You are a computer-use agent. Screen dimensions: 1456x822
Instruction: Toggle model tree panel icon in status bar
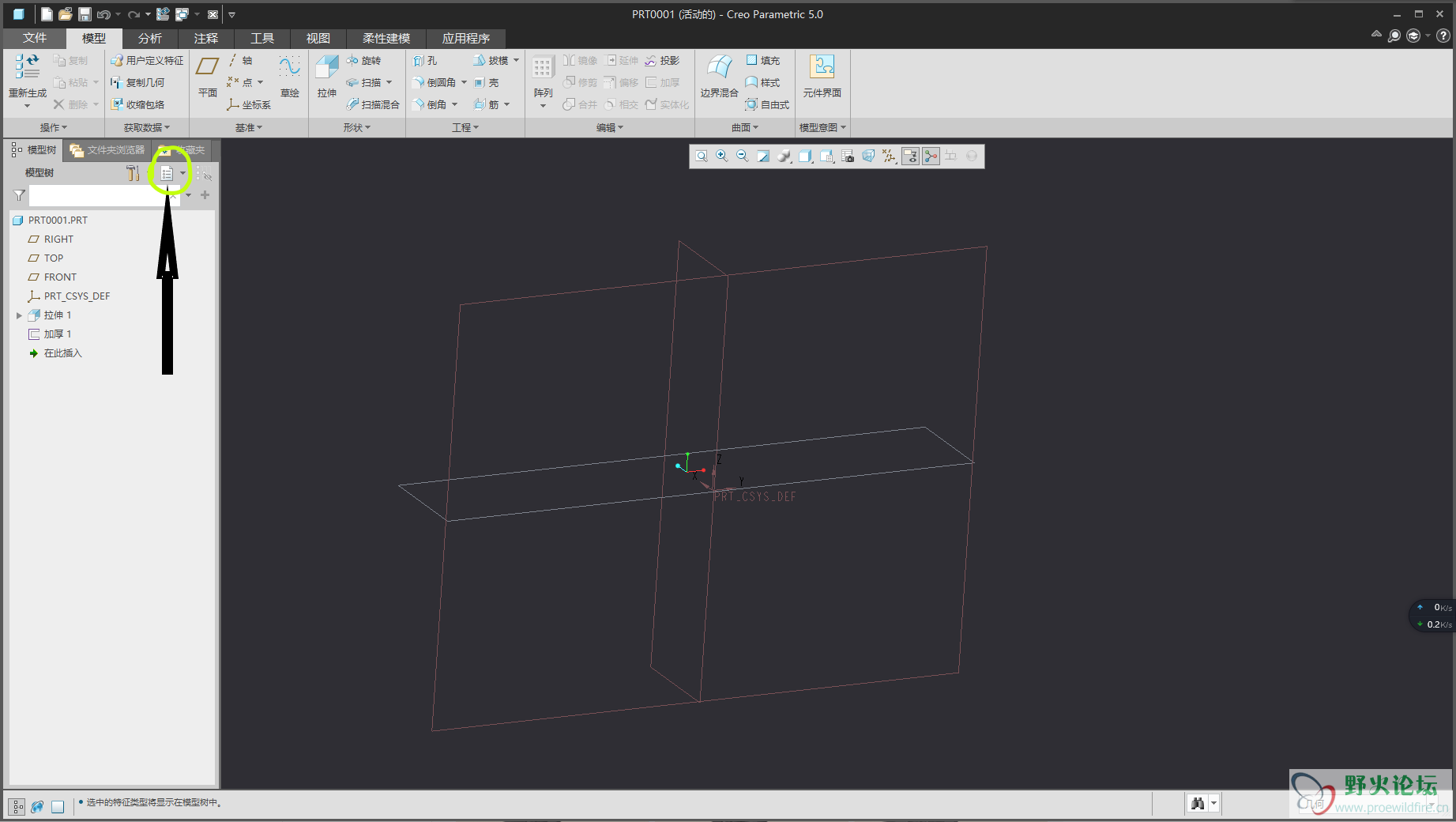pos(17,806)
